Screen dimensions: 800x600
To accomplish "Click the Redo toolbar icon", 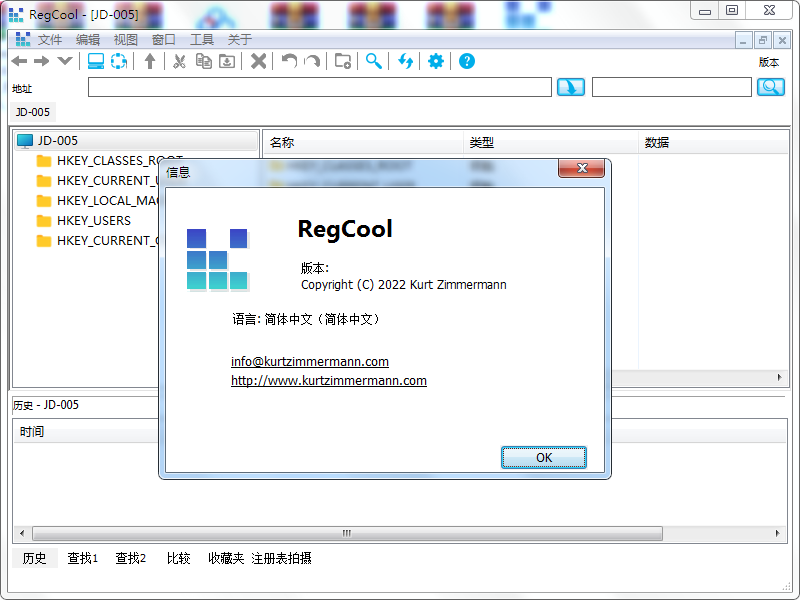I will (312, 61).
